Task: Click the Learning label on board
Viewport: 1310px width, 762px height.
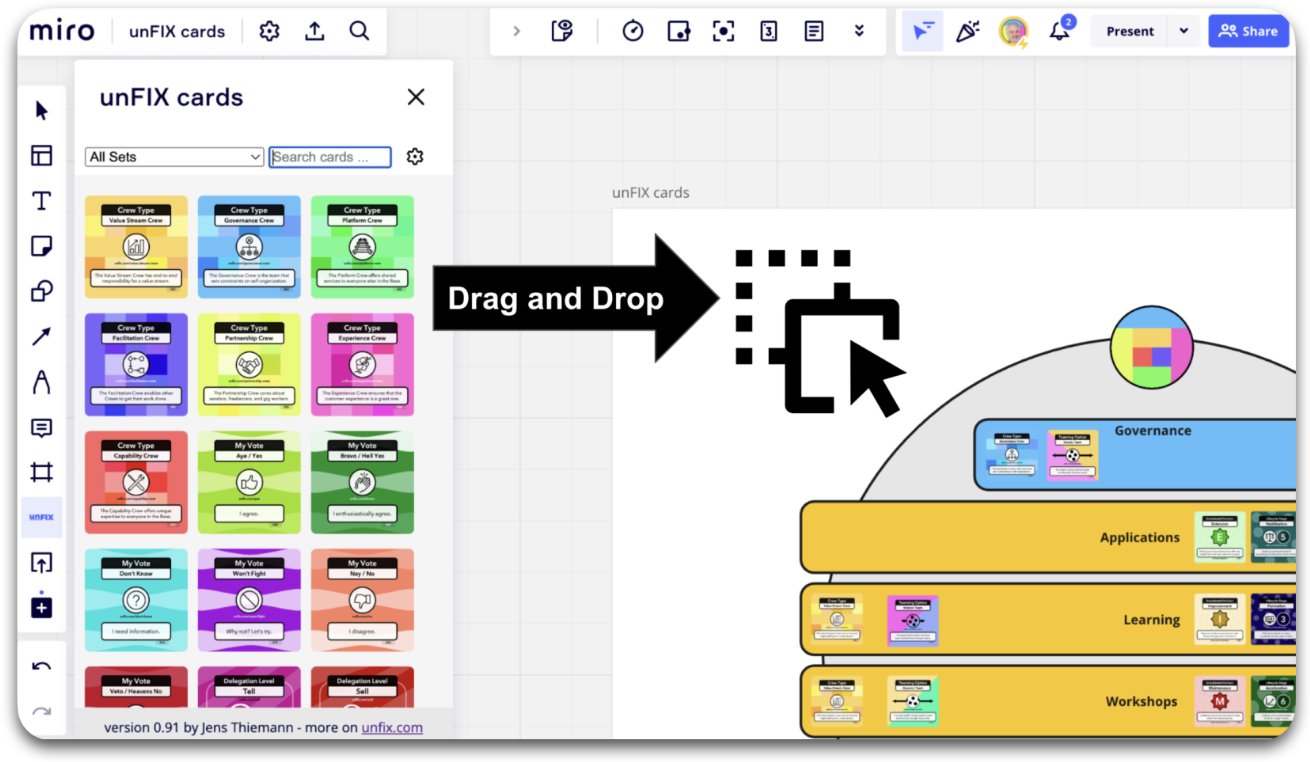Action: 1151,620
